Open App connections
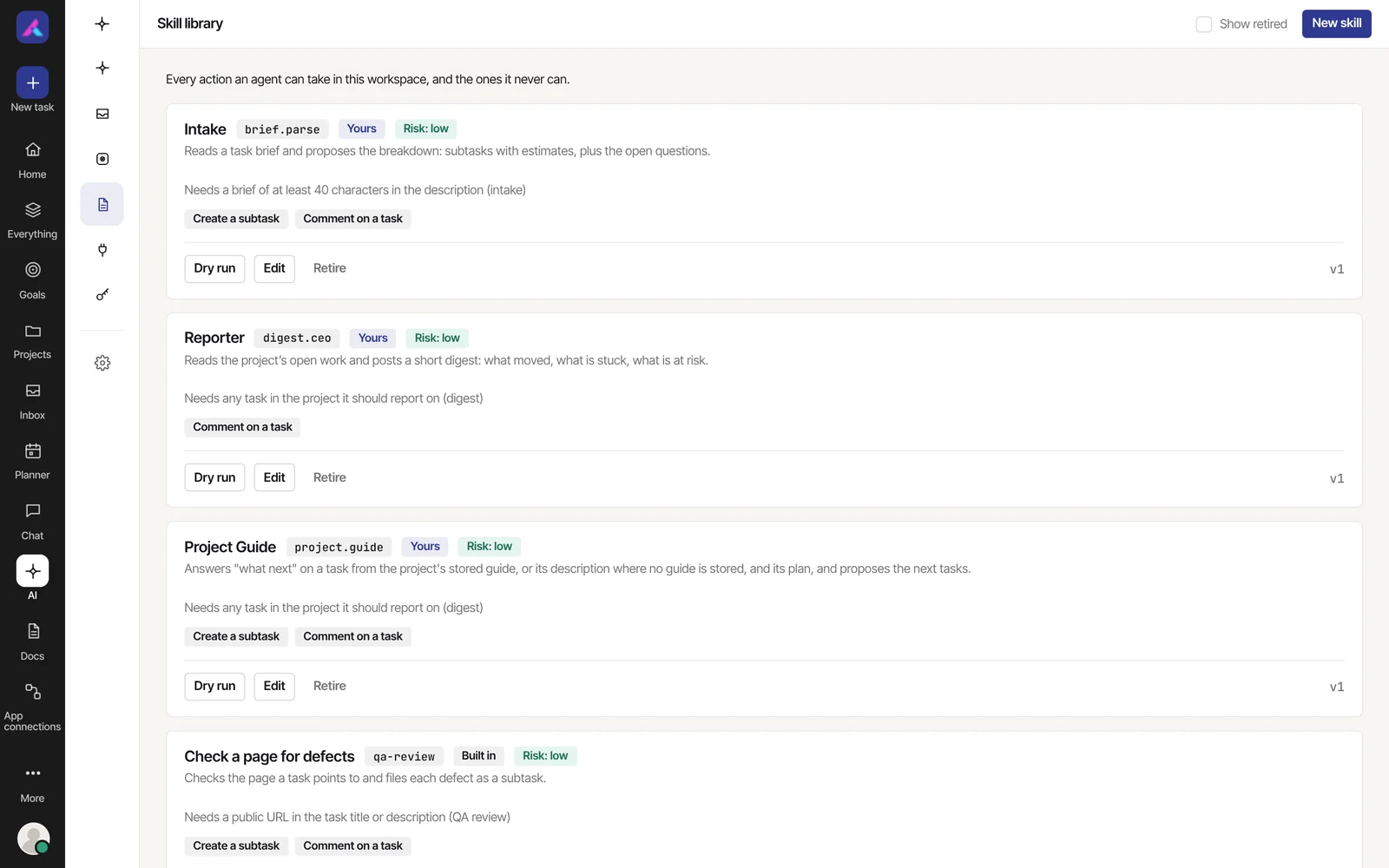 coord(32,707)
